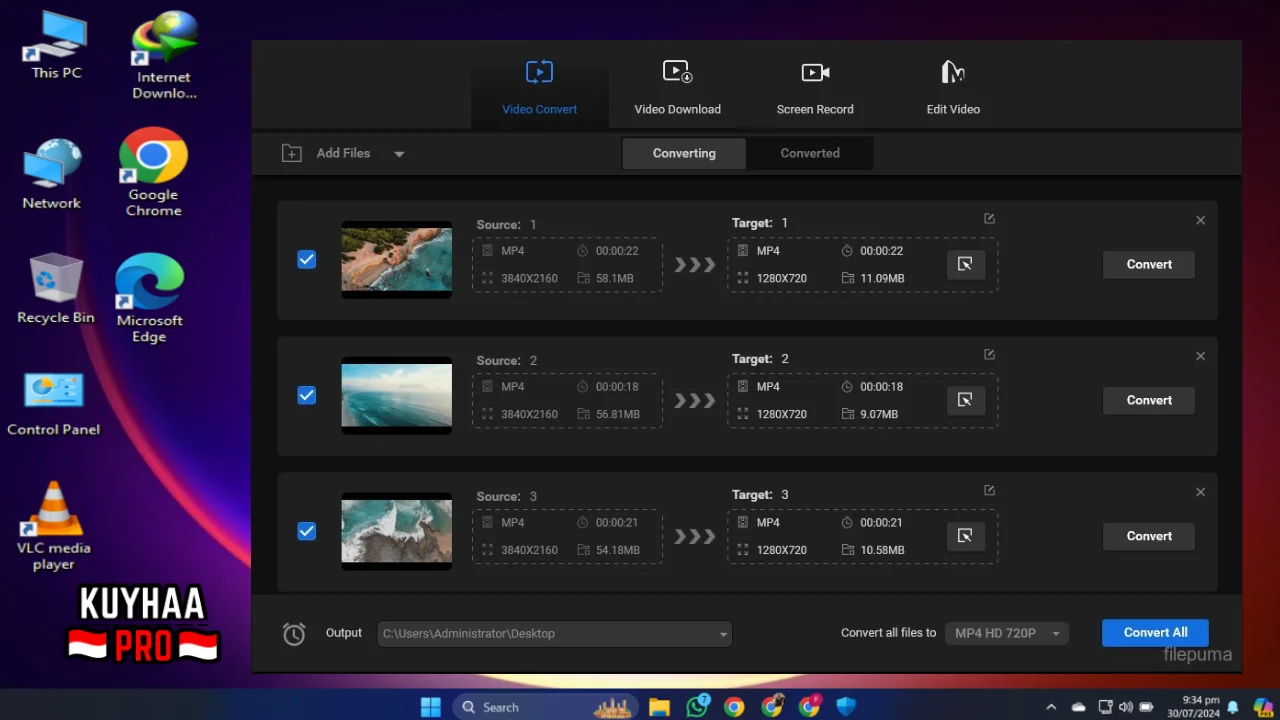The height and width of the screenshot is (720, 1280).
Task: Select the Microsoft Edge desktop icon
Action: point(149,298)
